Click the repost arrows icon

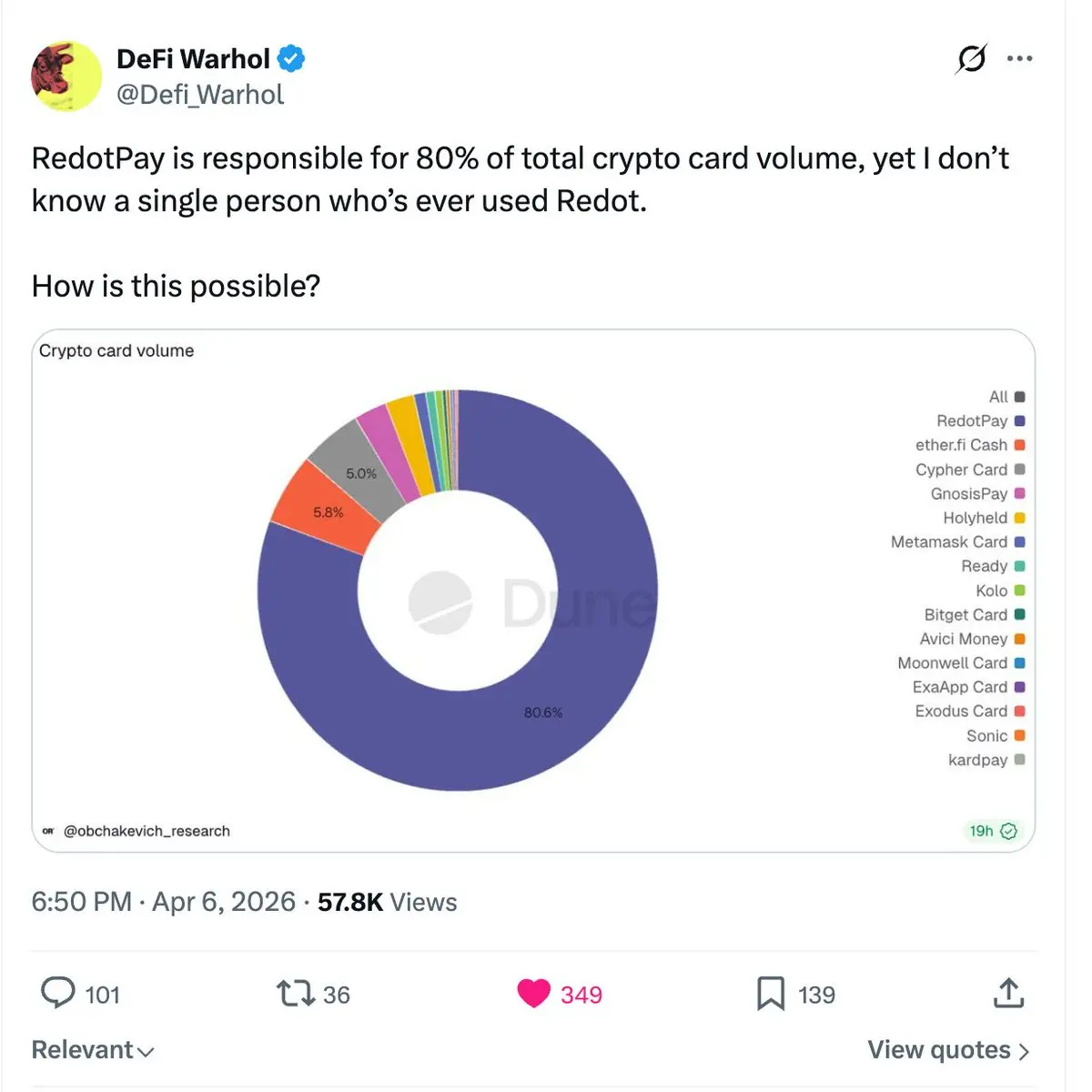point(295,994)
